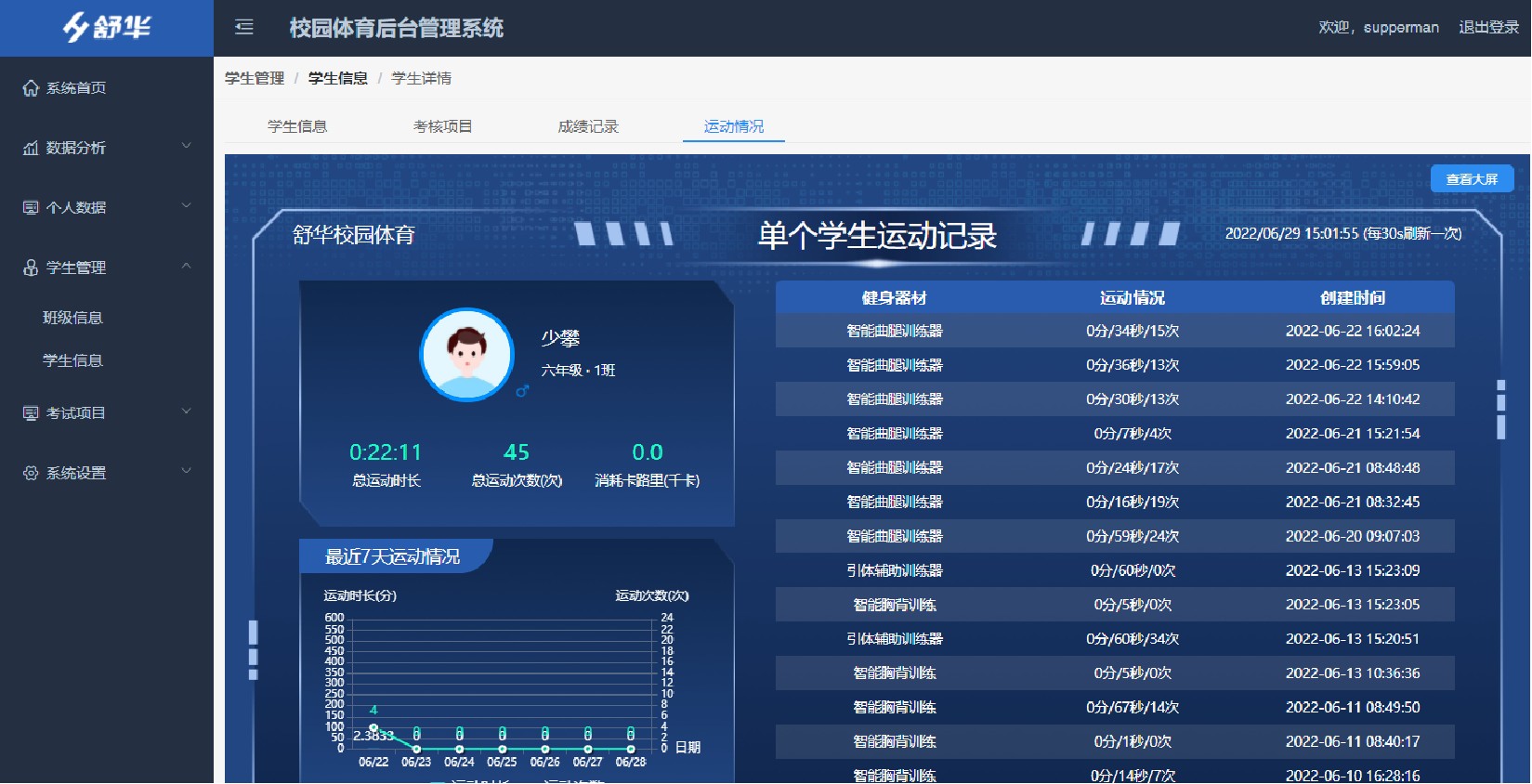Screen dimensions: 1532x784
Task: Click the exam icon beside 考试项目
Action: 31,412
